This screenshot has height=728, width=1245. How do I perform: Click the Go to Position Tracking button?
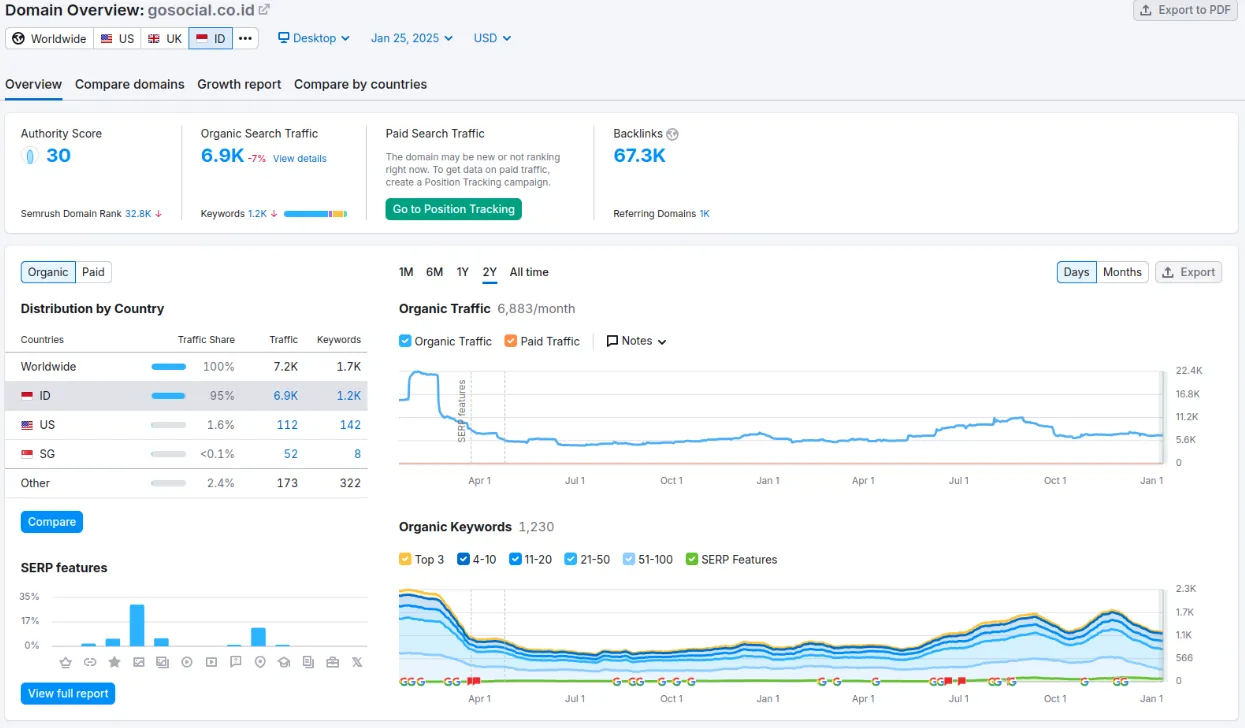click(454, 209)
